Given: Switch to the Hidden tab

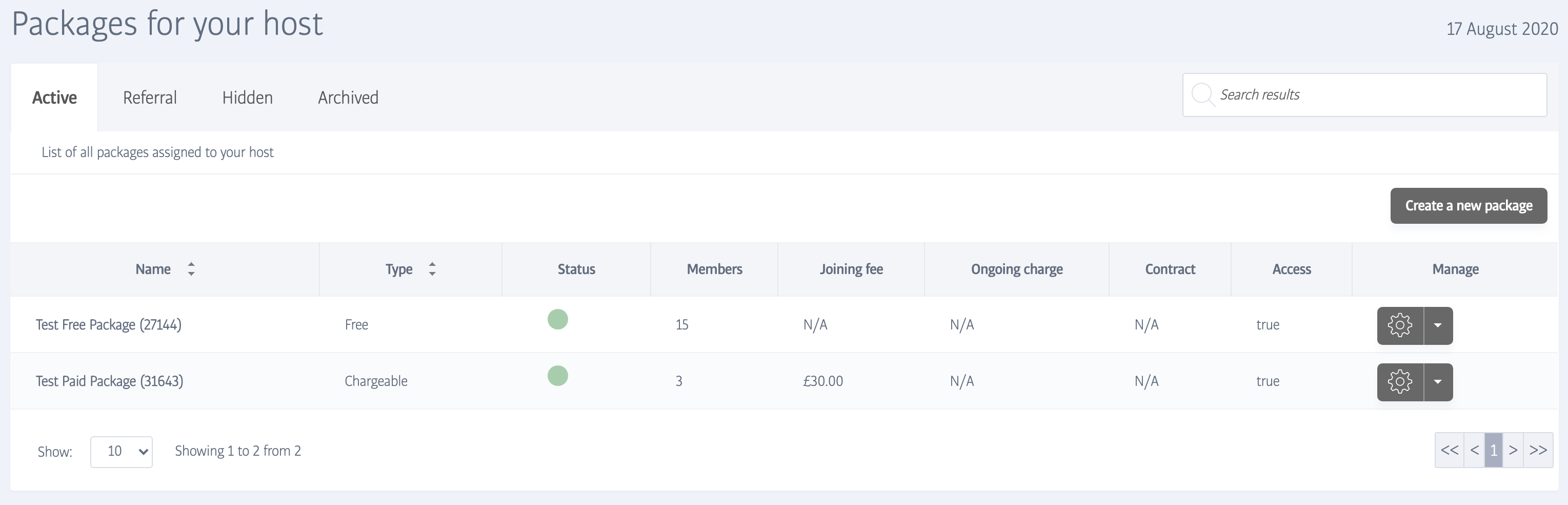Looking at the screenshot, I should 247,98.
